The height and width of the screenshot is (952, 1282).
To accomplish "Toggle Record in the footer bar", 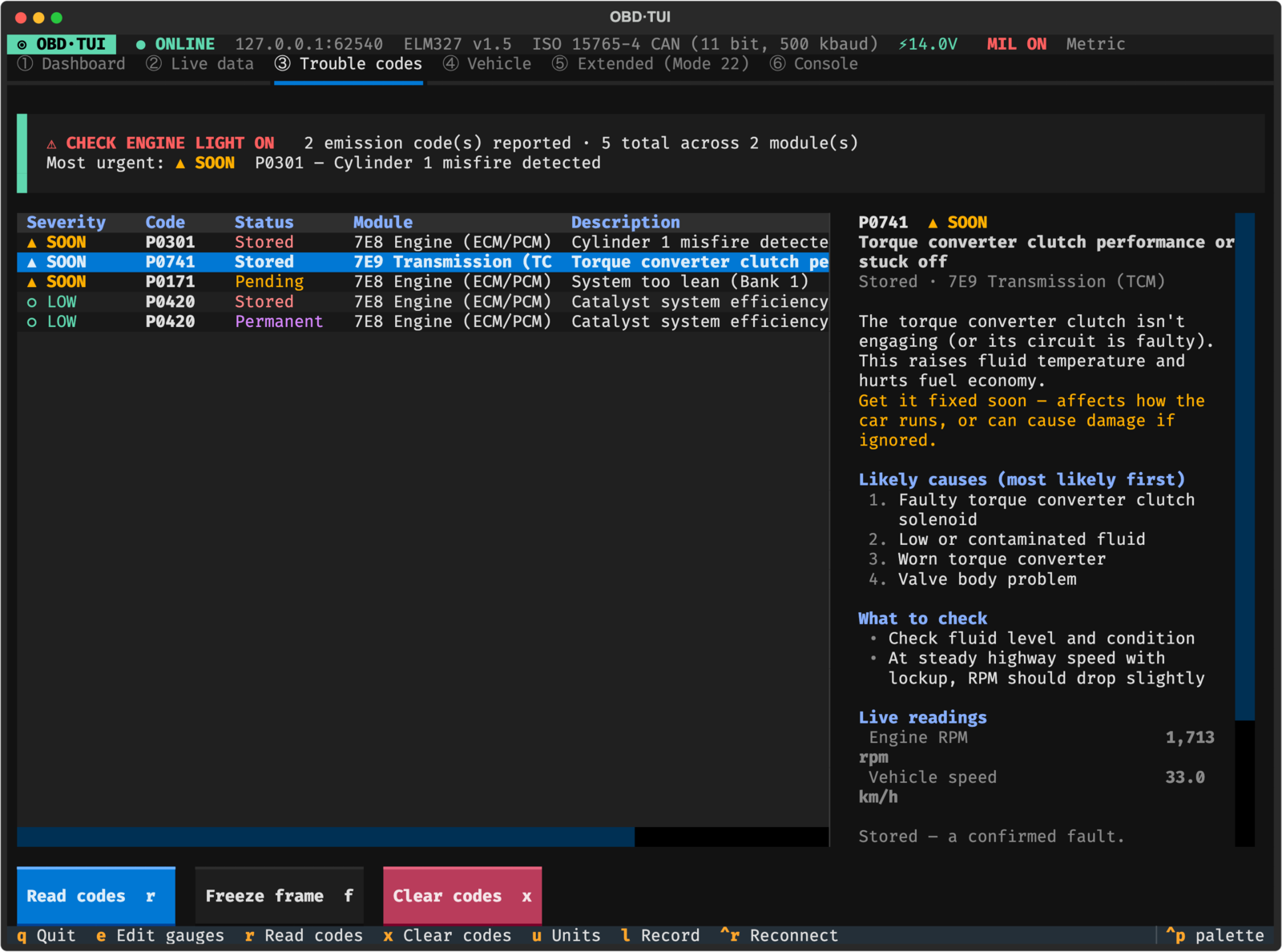I will [660, 935].
